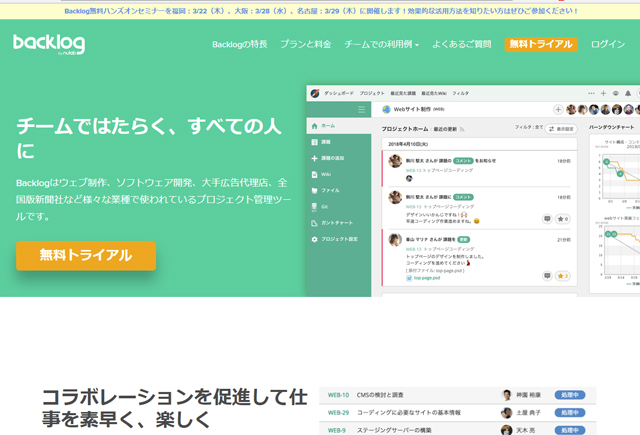Click the globe icon beside Webサイト制作
Image resolution: width=640 pixels, height=435 pixels.
pos(386,109)
